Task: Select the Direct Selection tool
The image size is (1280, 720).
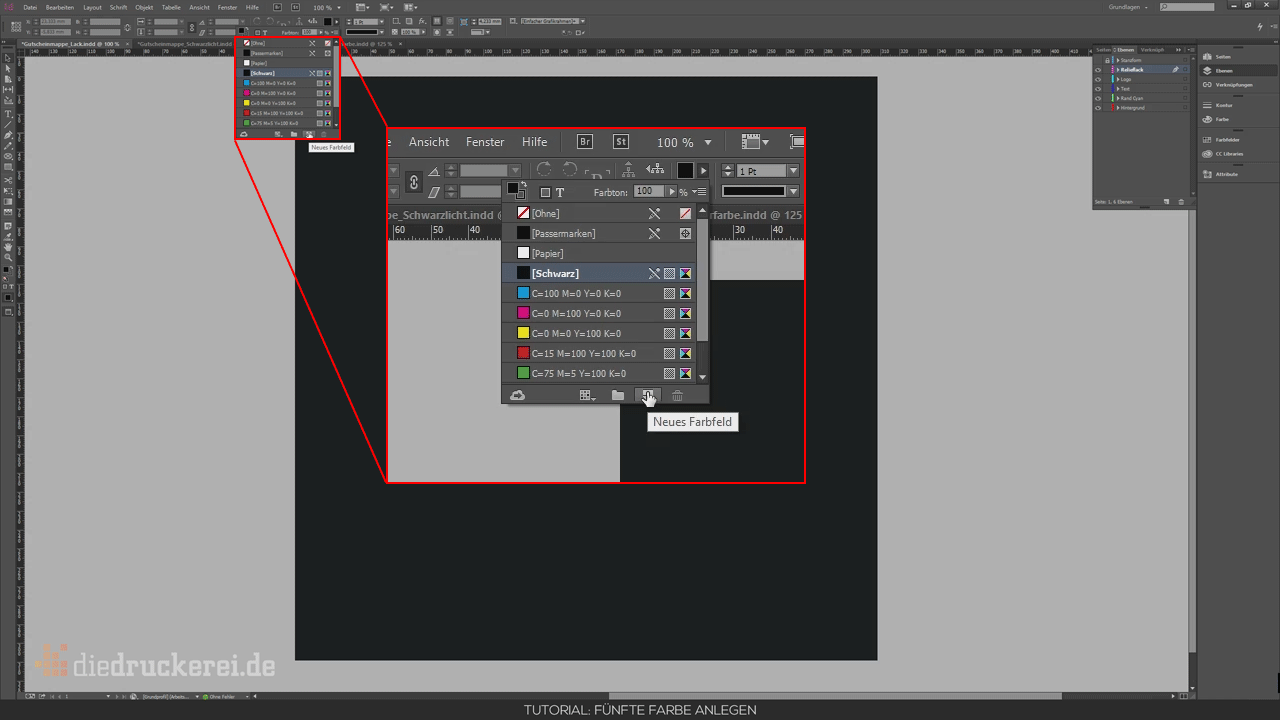Action: (x=8, y=68)
